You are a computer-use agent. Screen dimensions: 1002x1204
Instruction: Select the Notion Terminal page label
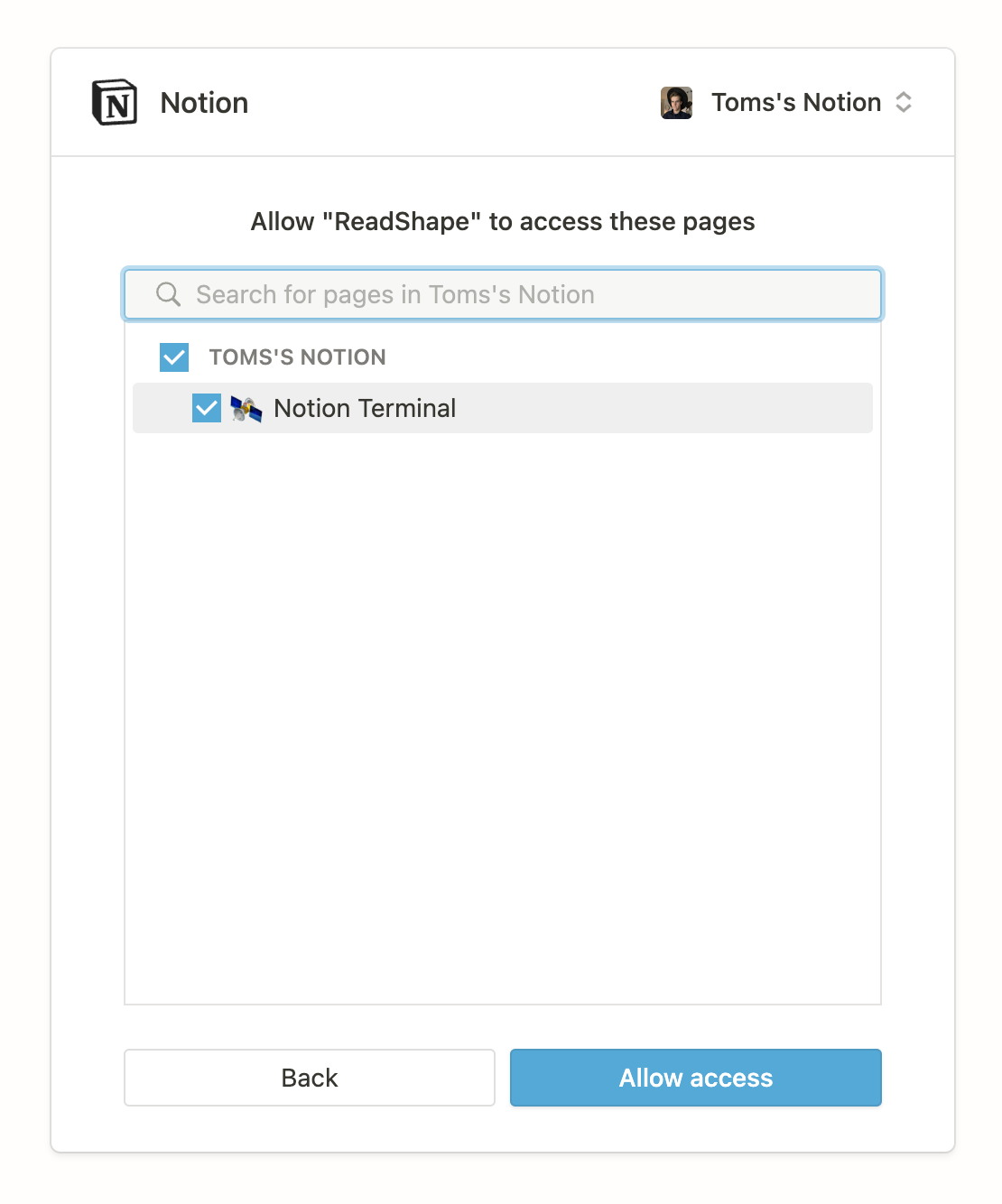click(365, 409)
